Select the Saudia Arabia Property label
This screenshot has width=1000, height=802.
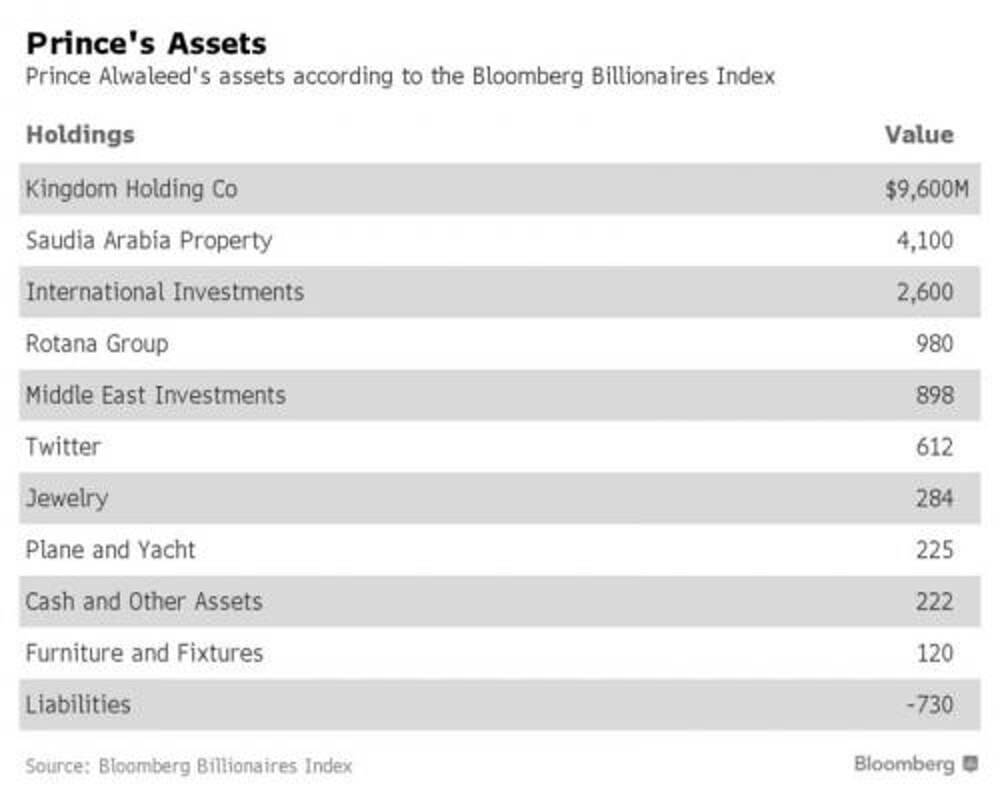(x=149, y=241)
